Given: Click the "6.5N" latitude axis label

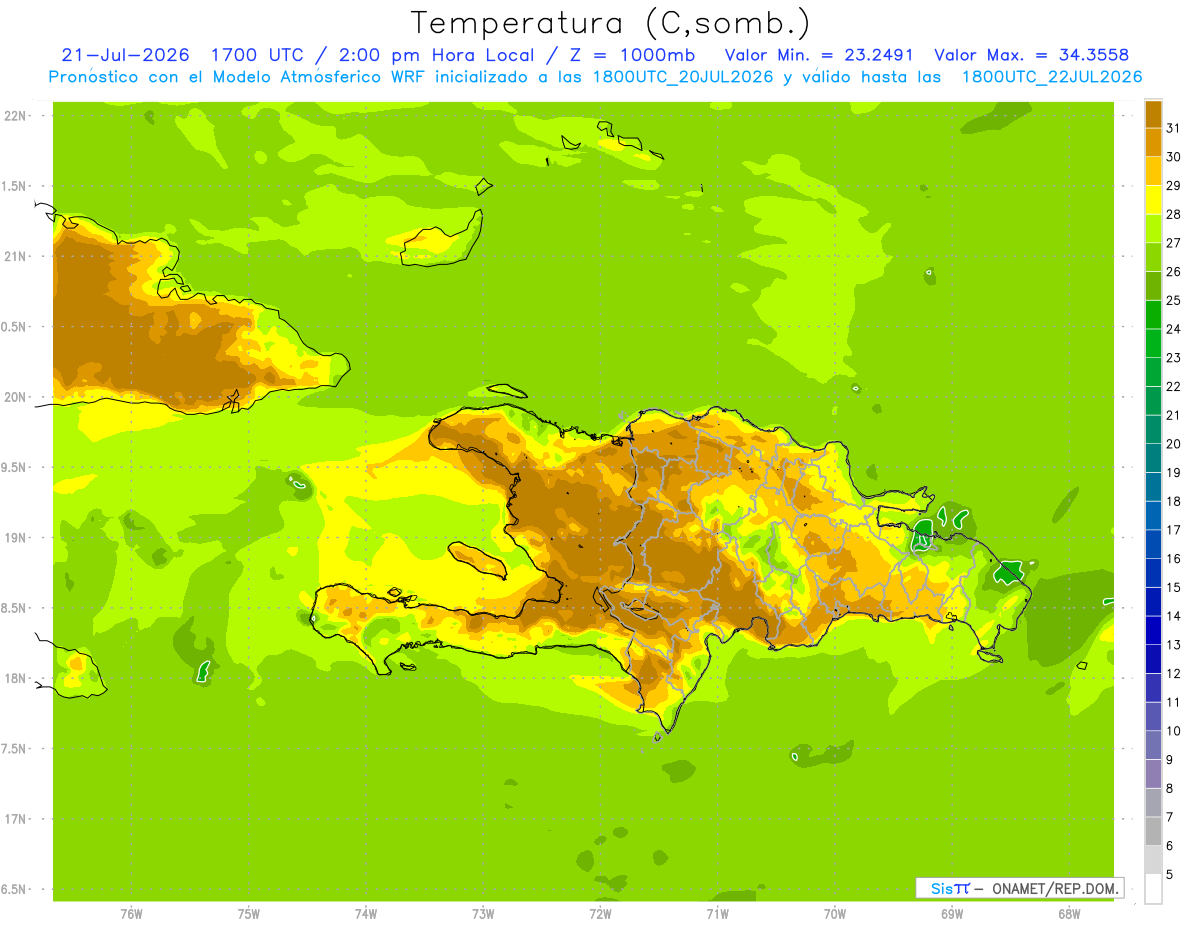Looking at the screenshot, I should coord(15,889).
